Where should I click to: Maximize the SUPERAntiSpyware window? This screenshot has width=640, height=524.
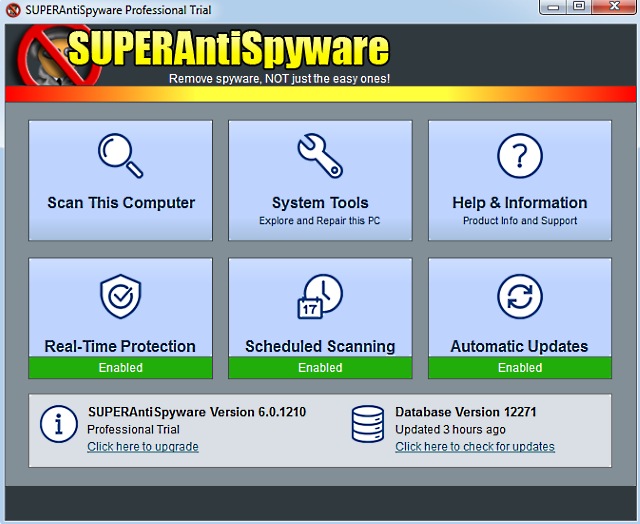tap(579, 6)
